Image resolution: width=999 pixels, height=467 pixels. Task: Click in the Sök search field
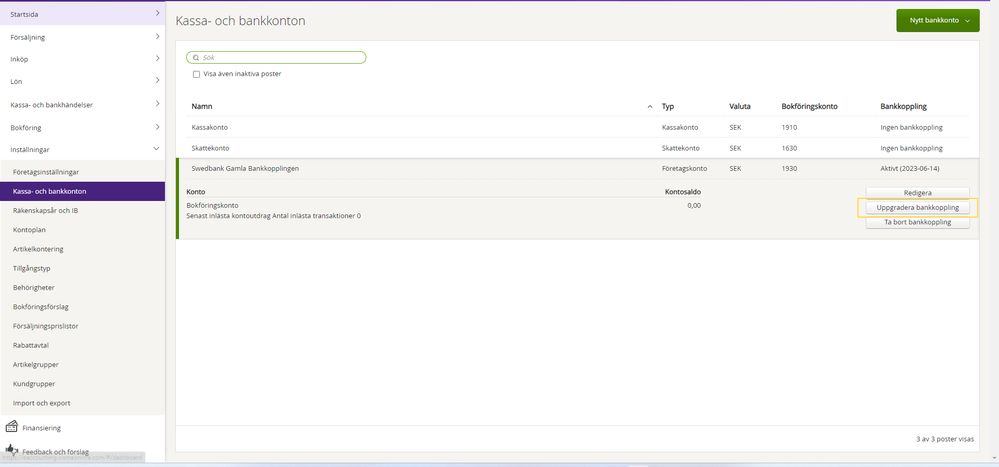pos(280,58)
